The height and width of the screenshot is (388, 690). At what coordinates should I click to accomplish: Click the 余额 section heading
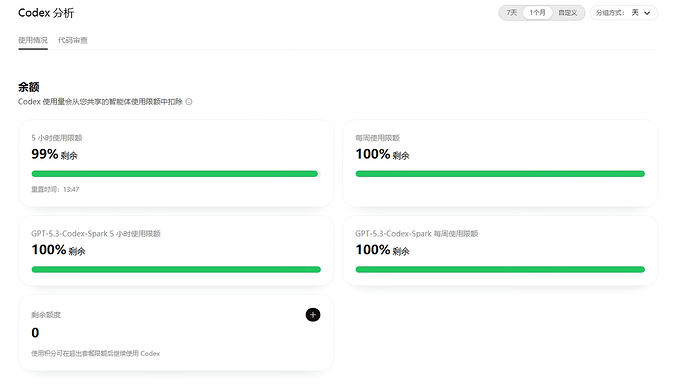pyautogui.click(x=29, y=87)
